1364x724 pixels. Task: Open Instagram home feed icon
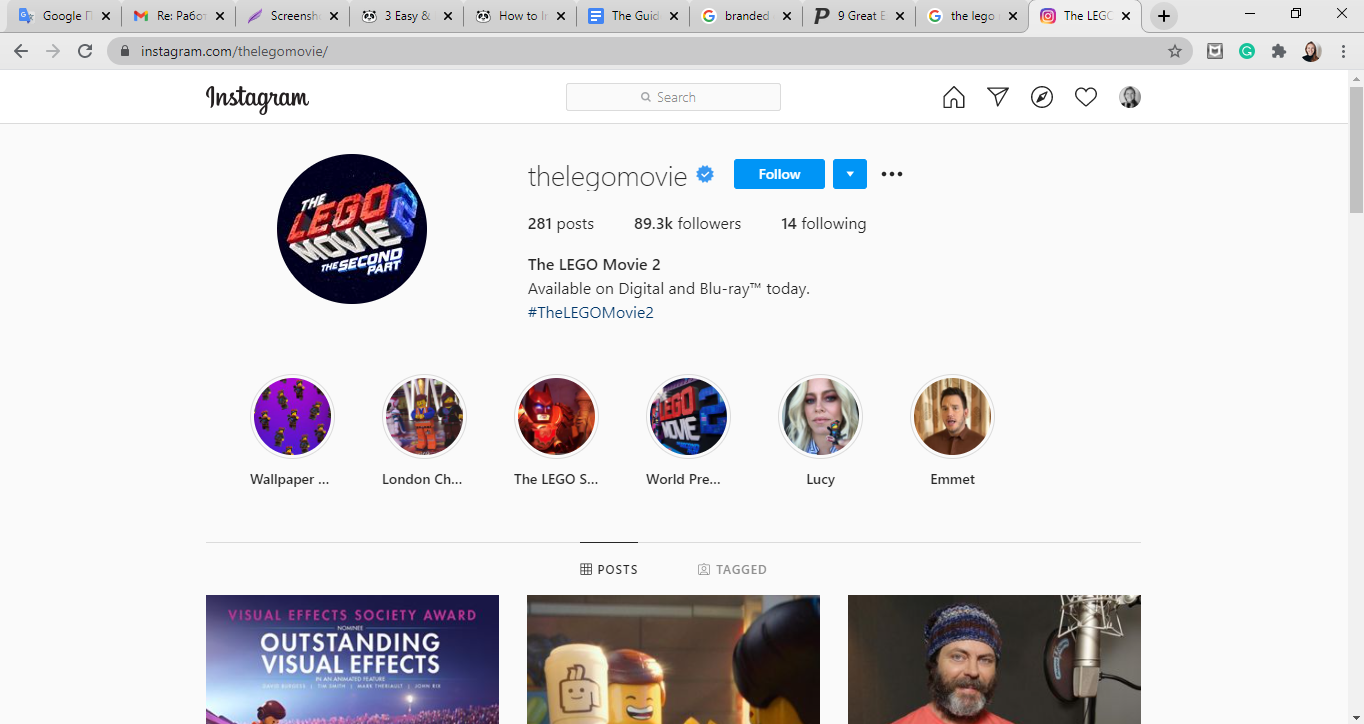point(954,97)
